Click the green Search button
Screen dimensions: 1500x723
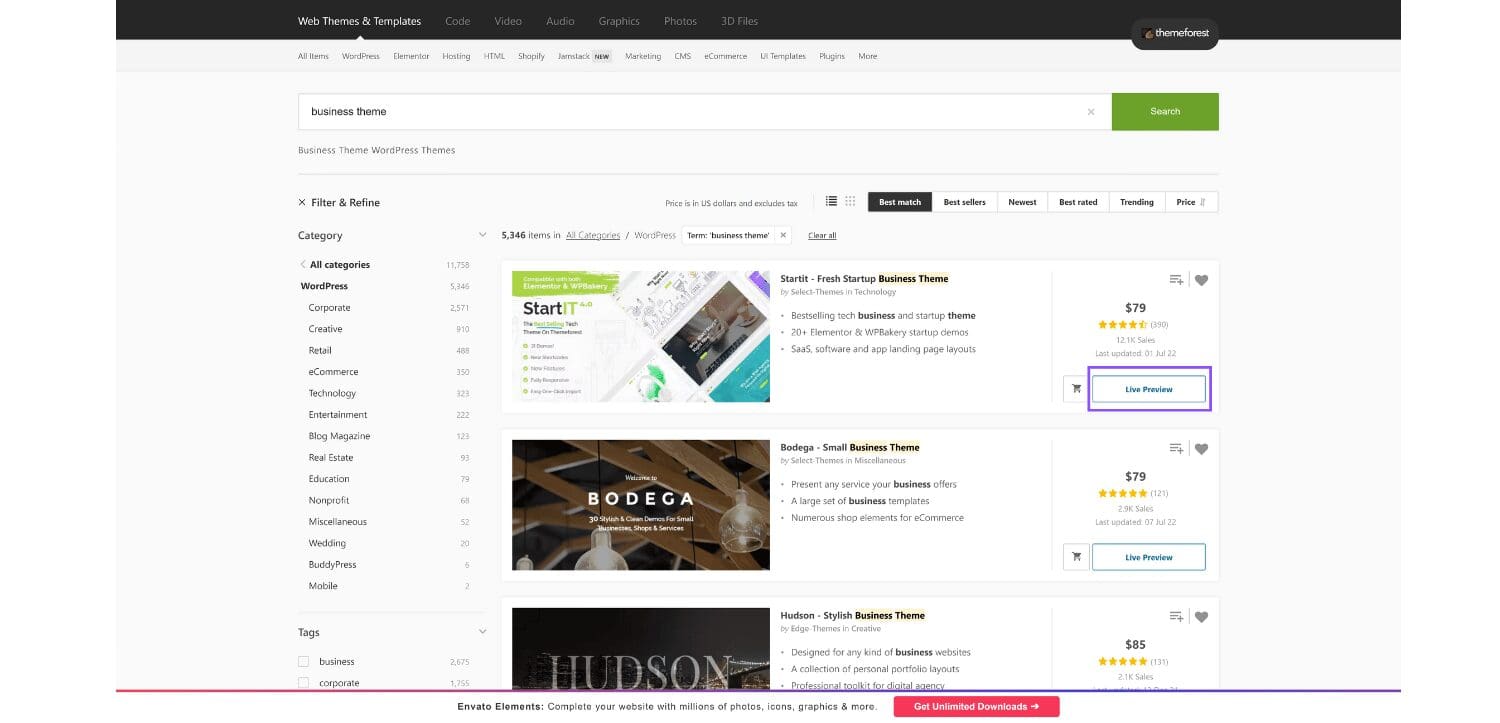click(1165, 111)
